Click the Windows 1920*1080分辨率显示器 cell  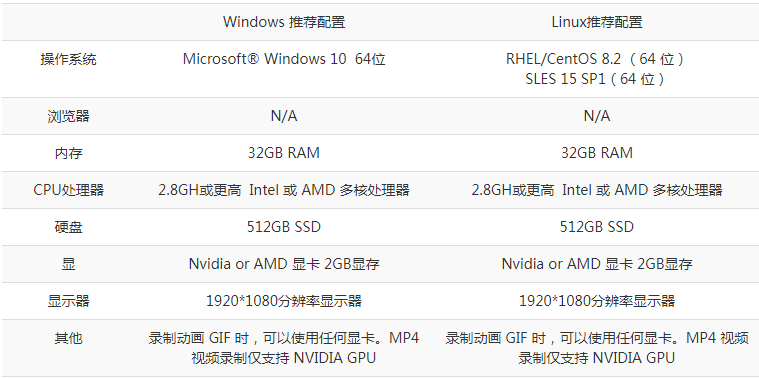pyautogui.click(x=284, y=301)
